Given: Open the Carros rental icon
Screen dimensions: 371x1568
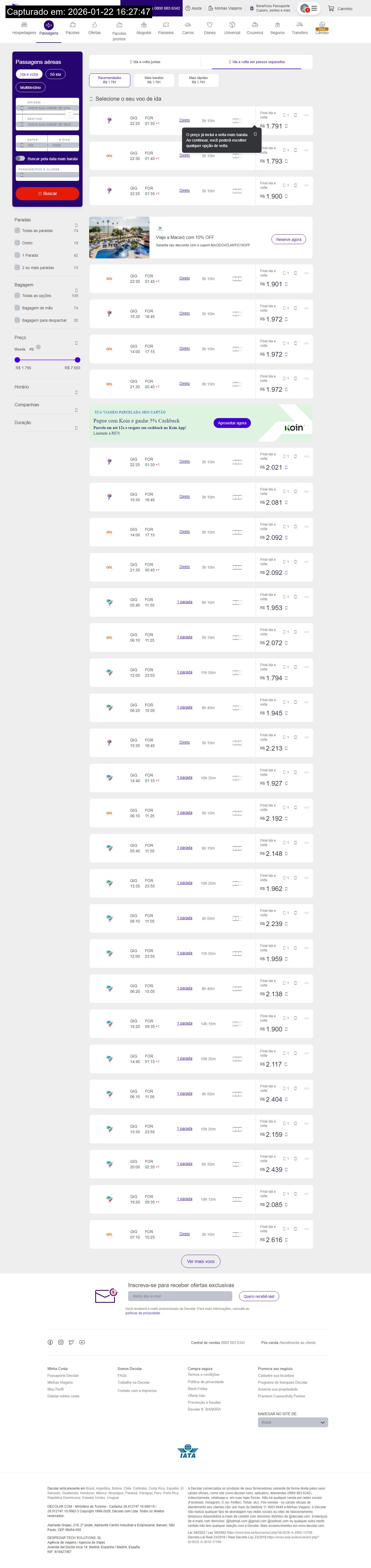Looking at the screenshot, I should click(188, 25).
